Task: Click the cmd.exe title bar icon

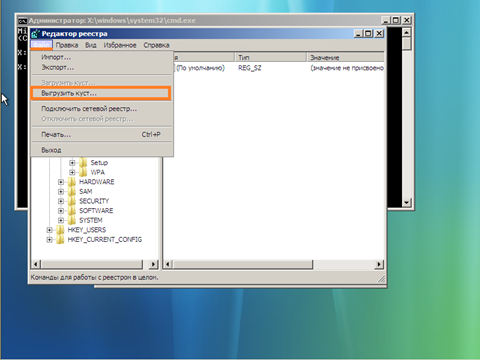Action: (x=23, y=21)
